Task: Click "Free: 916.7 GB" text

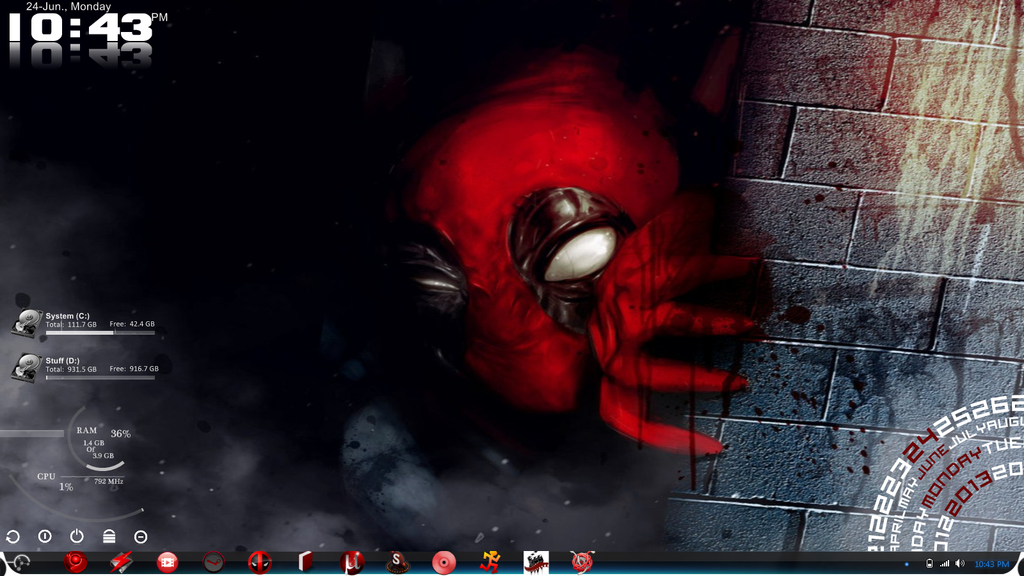Action: [x=134, y=369]
